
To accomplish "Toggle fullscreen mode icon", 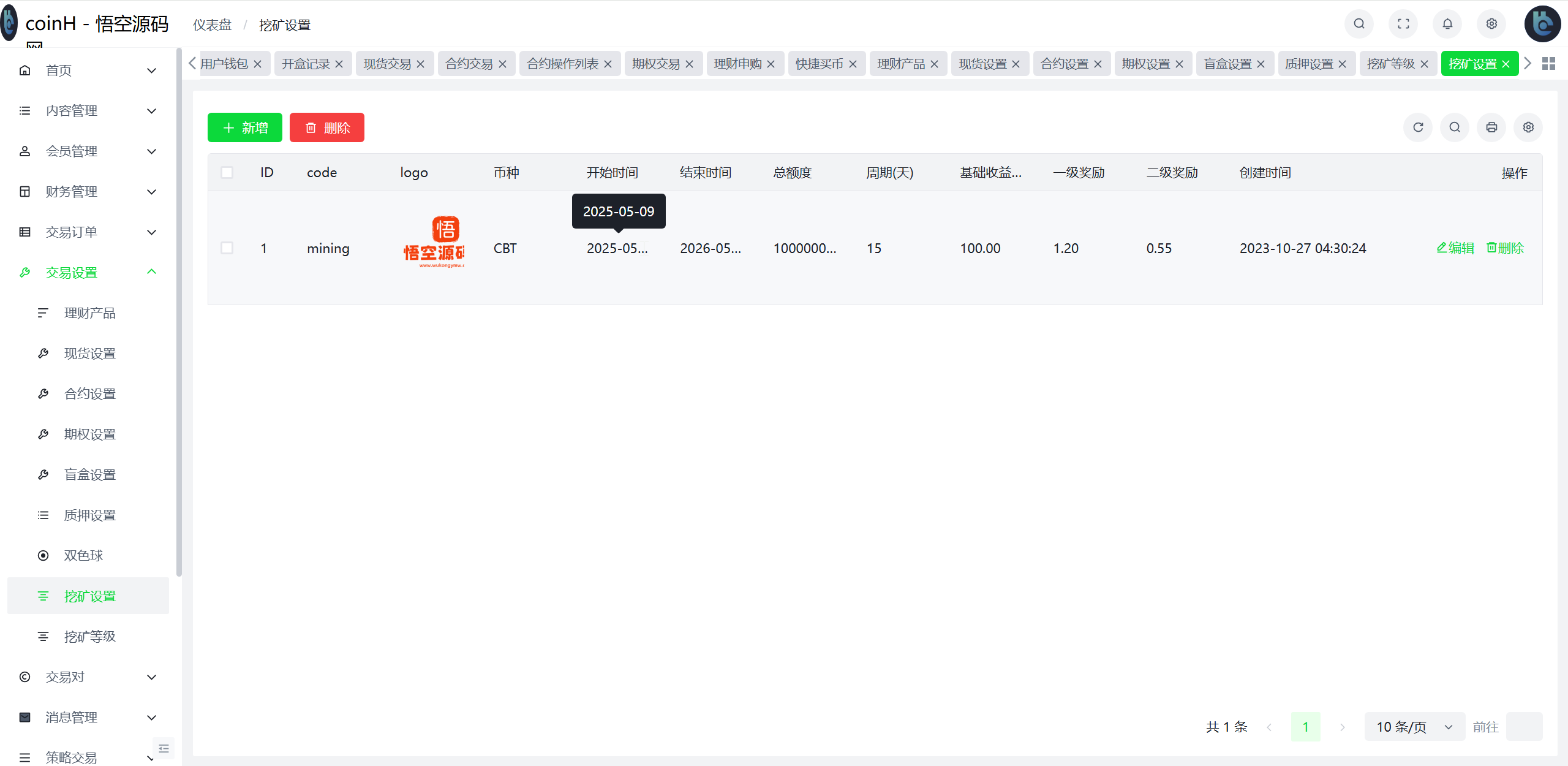I will click(x=1403, y=24).
